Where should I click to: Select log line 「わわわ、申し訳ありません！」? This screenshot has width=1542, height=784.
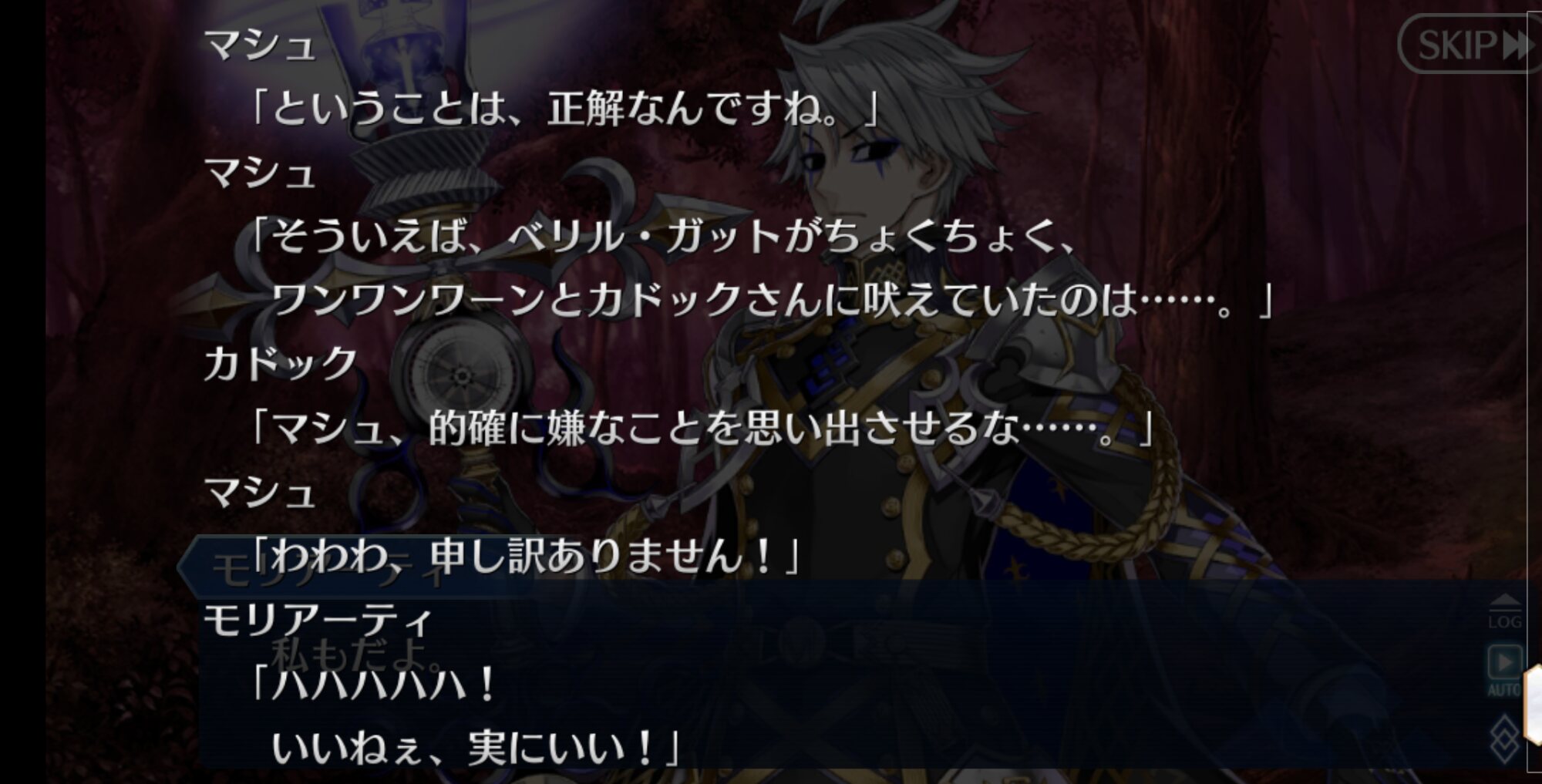pyautogui.click(x=526, y=556)
